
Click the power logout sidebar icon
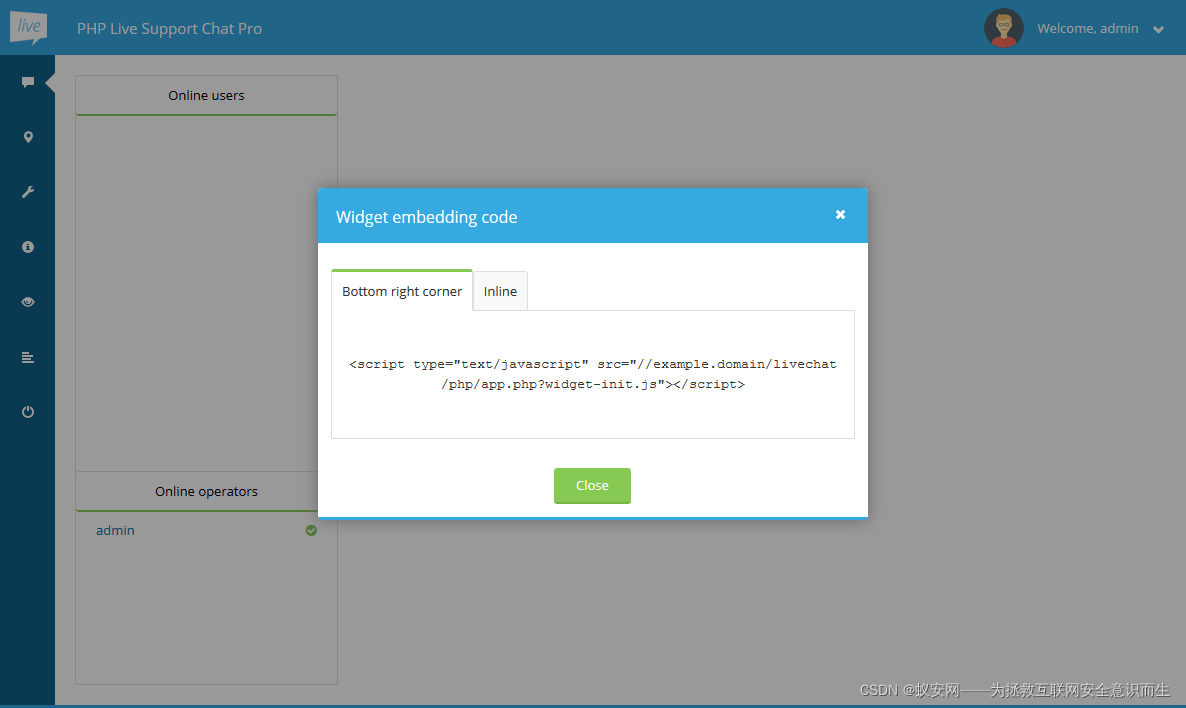tap(28, 411)
